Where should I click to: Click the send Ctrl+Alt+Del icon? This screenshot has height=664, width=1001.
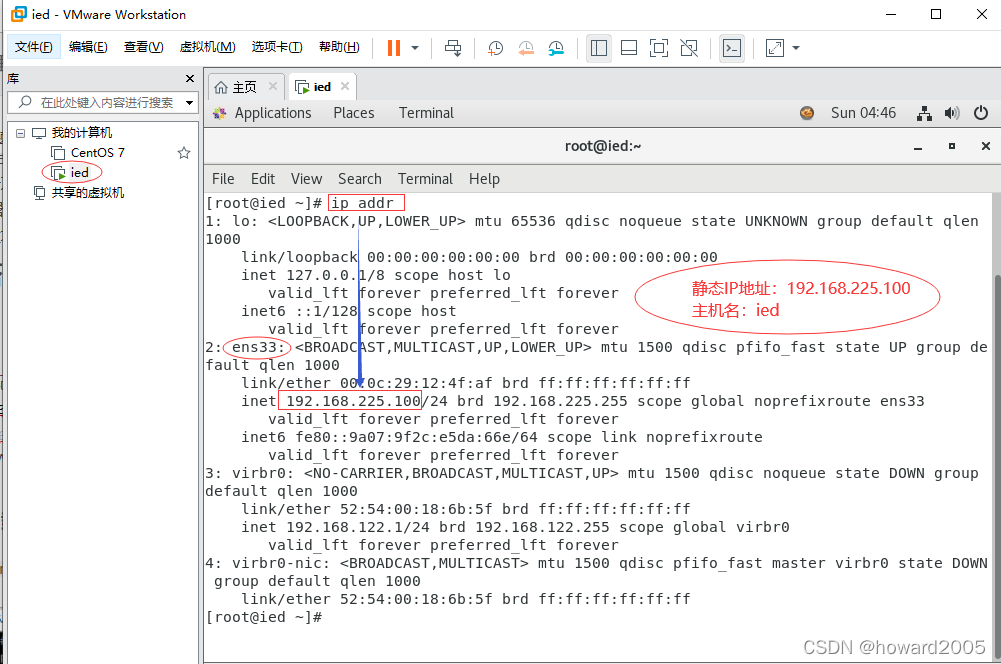(x=453, y=48)
